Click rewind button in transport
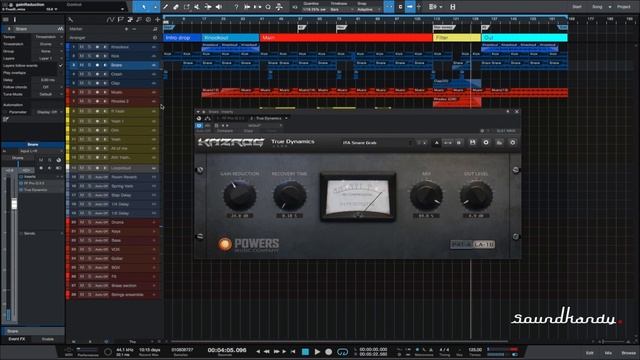The width and height of the screenshot is (640, 360). (x=267, y=351)
